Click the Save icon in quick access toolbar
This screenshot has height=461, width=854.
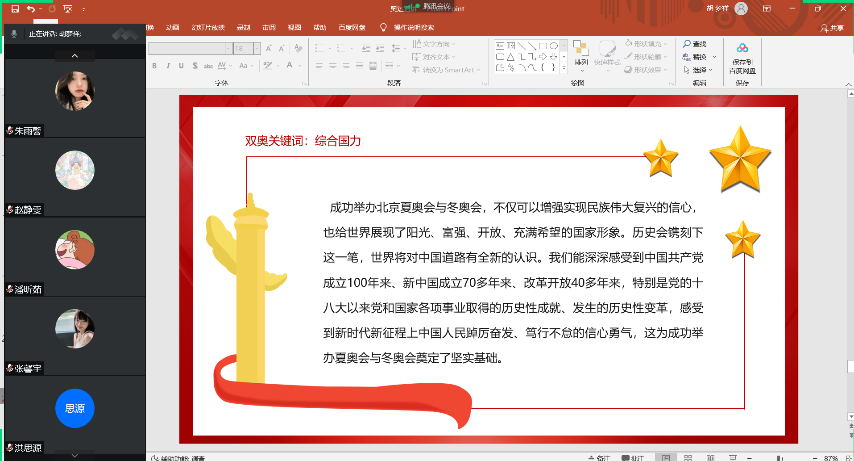coord(13,8)
